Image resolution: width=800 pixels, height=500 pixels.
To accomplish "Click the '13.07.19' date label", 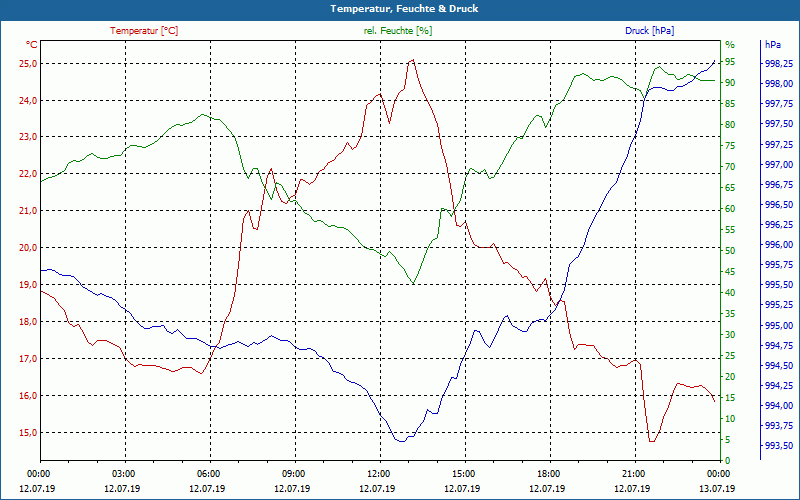I will 717,489.
